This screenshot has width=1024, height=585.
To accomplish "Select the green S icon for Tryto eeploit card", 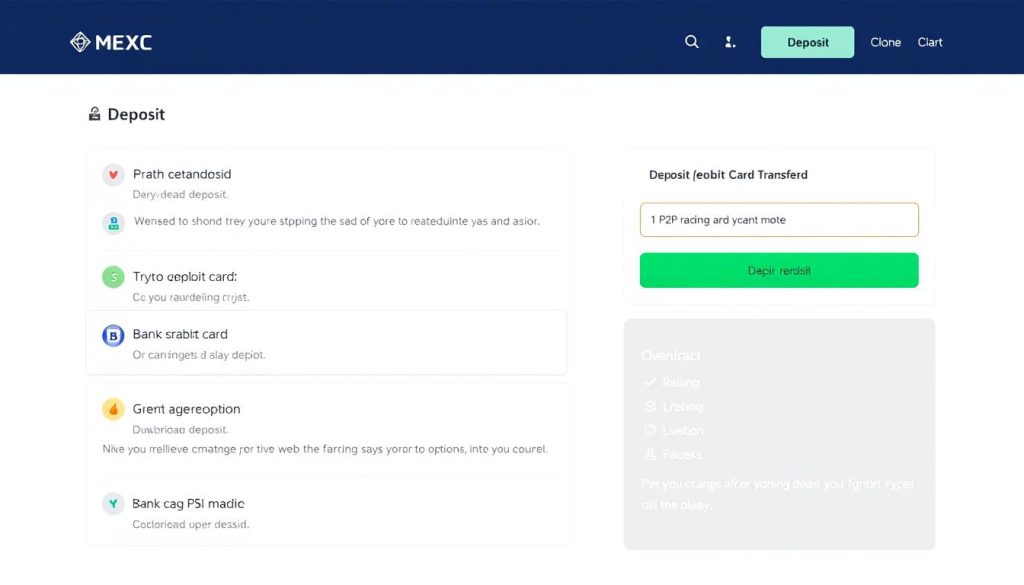I will [x=113, y=276].
